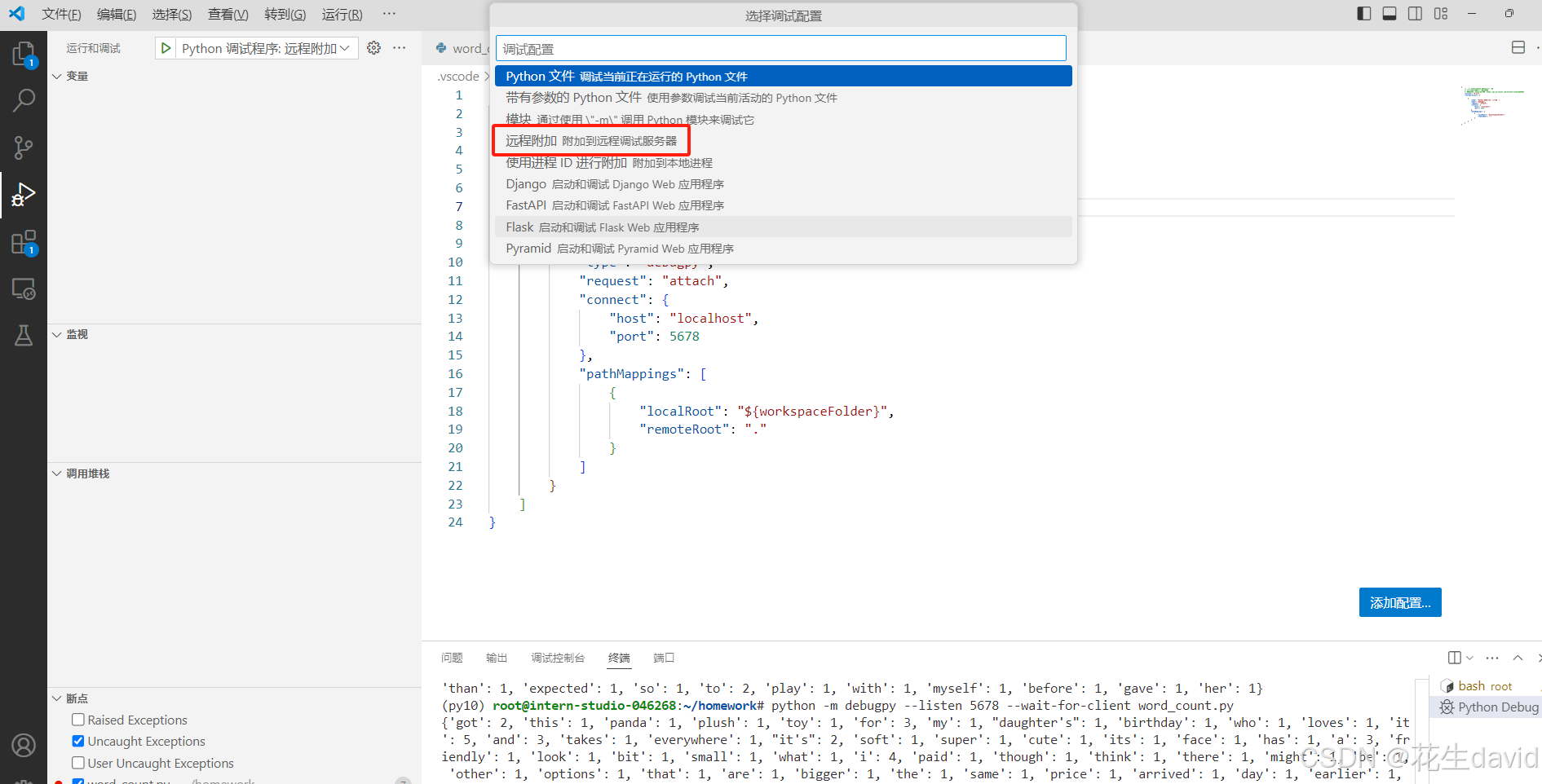The width and height of the screenshot is (1542, 784).
Task: Select Django debug configuration
Action: (x=783, y=184)
